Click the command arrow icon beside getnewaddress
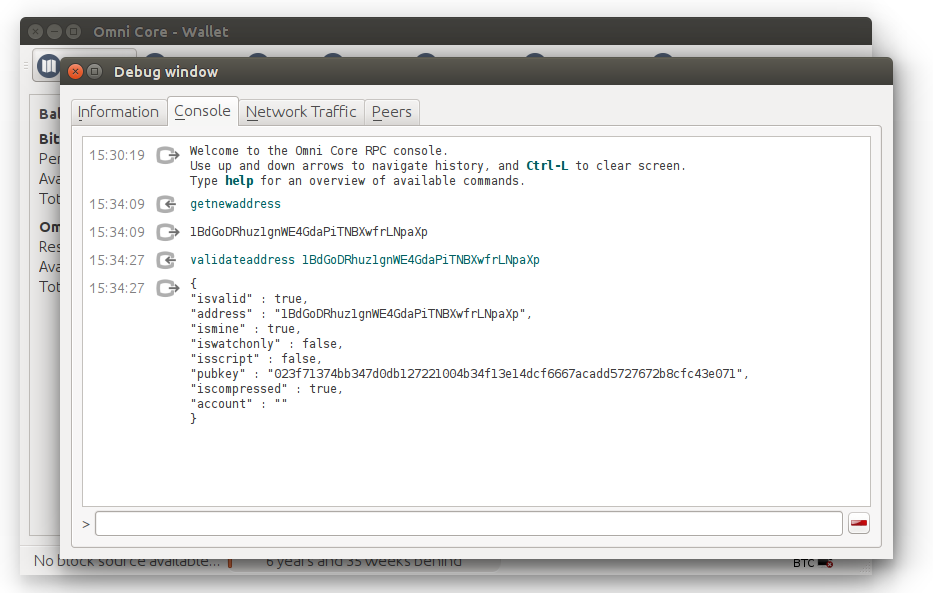 (x=167, y=204)
